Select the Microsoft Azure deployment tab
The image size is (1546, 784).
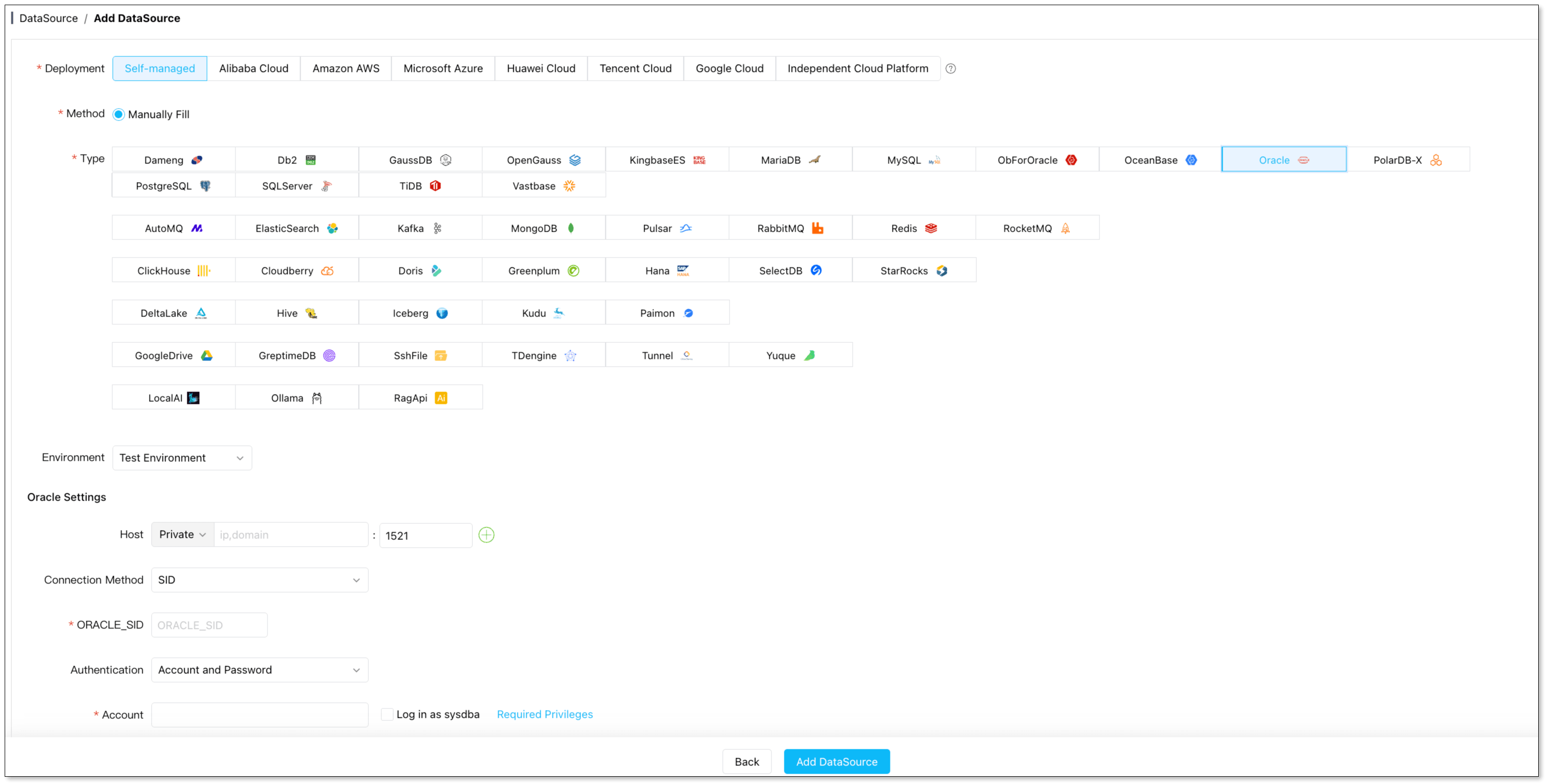click(443, 68)
